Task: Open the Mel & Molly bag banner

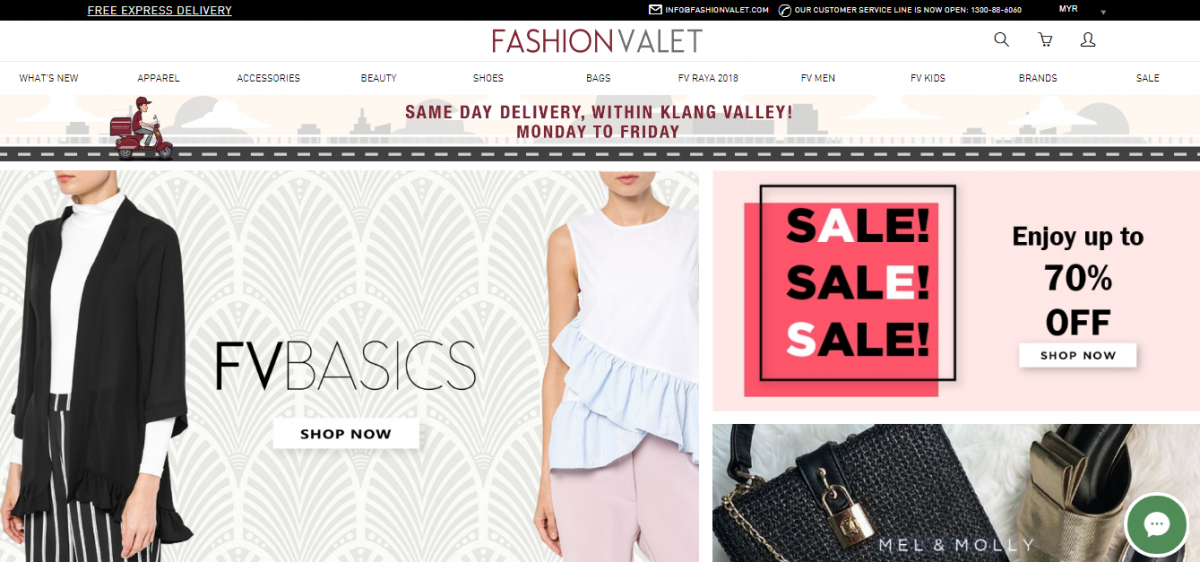Action: coord(956,493)
